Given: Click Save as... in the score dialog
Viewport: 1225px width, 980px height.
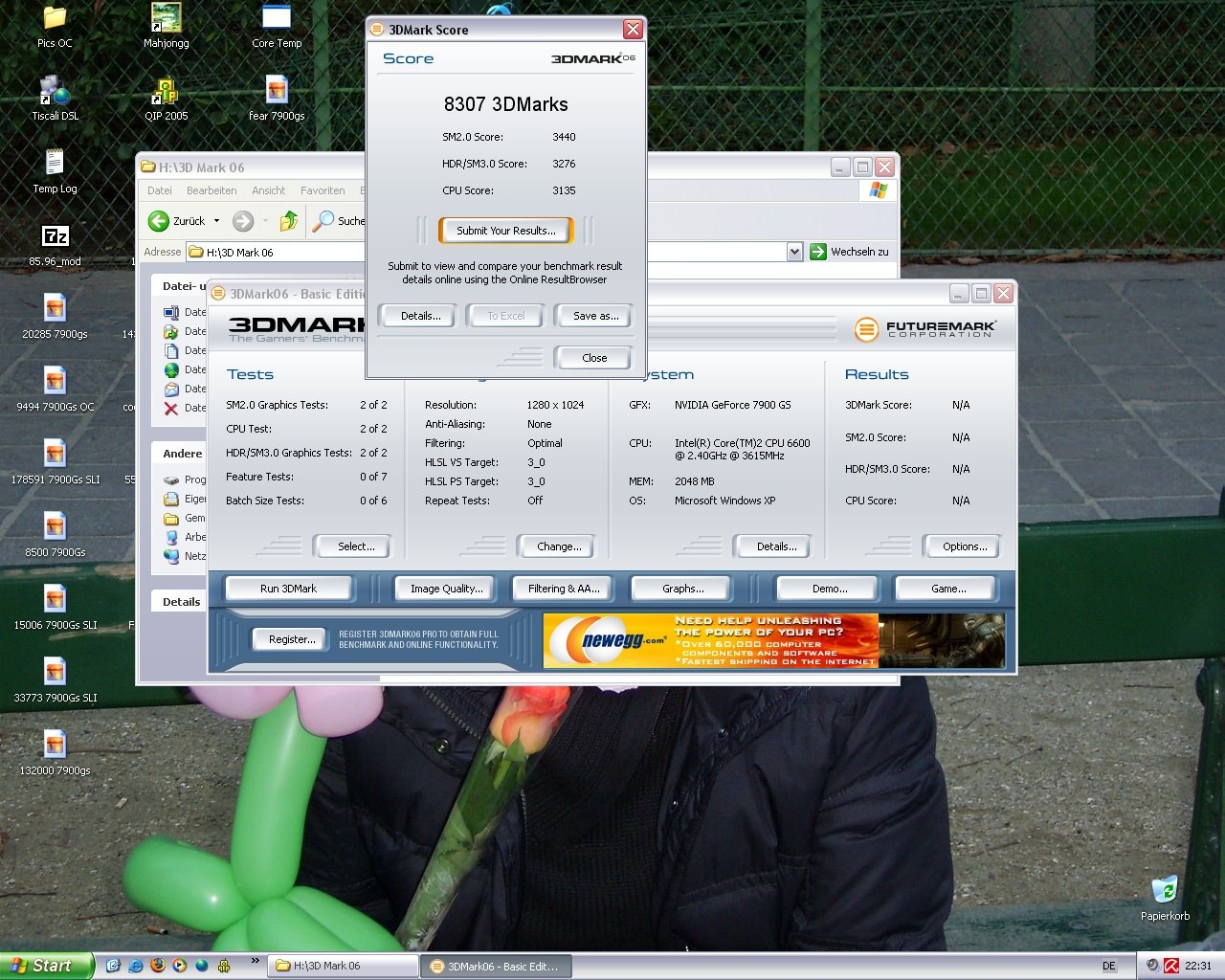Looking at the screenshot, I should tap(595, 316).
